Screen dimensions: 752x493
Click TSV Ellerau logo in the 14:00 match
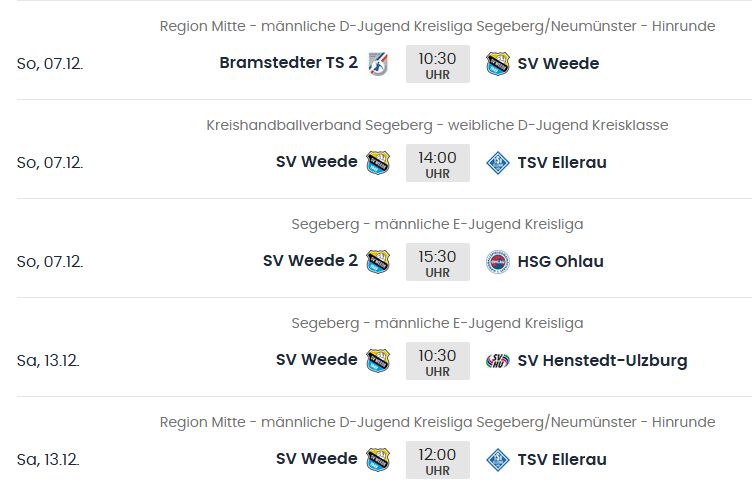click(x=497, y=163)
